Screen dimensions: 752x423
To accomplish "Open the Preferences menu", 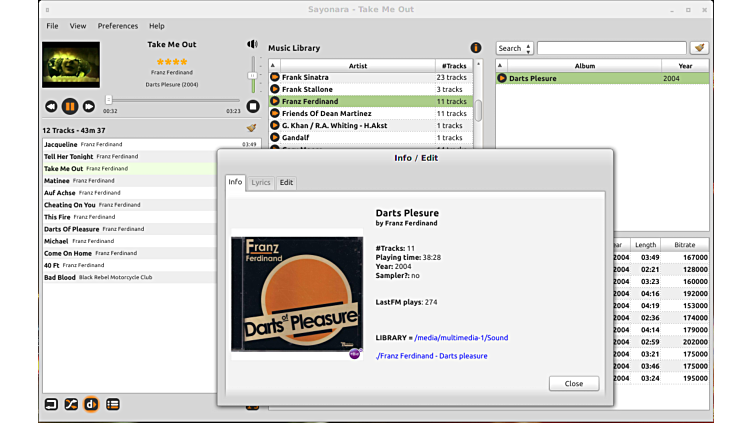I will click(x=118, y=26).
